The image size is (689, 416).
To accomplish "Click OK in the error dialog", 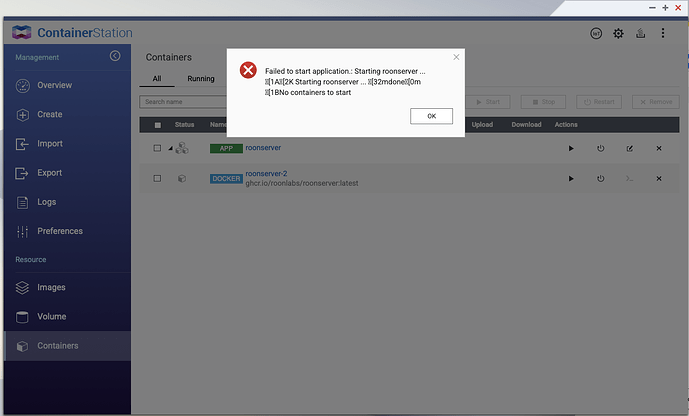I will [x=431, y=116].
